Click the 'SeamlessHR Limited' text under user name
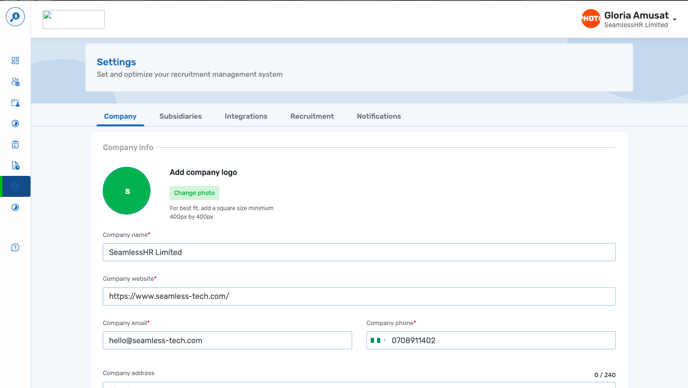This screenshot has height=388, width=688. pos(636,25)
